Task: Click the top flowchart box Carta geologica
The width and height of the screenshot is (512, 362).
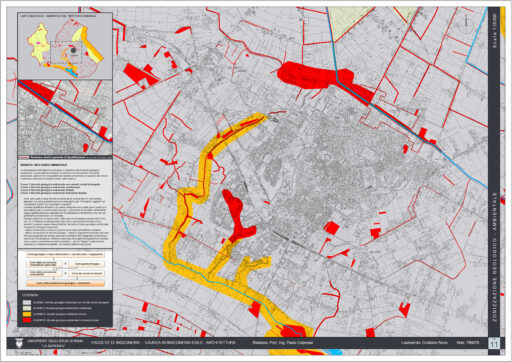Action: pos(65,254)
